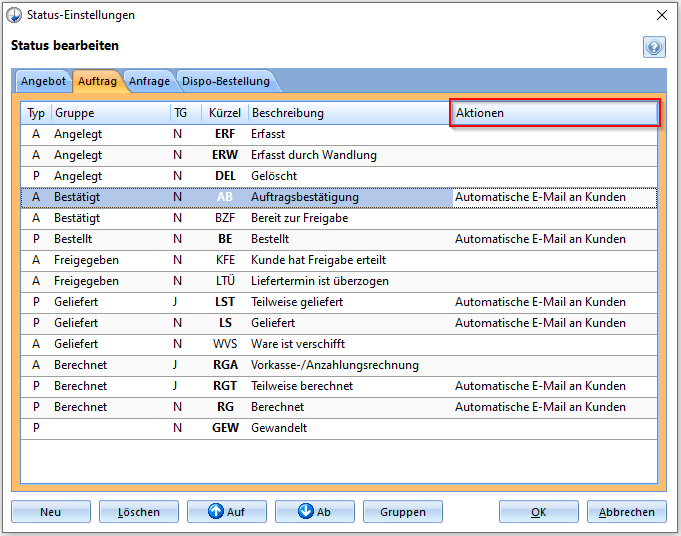The image size is (681, 536).
Task: Select the BE status code
Action: click(x=225, y=239)
